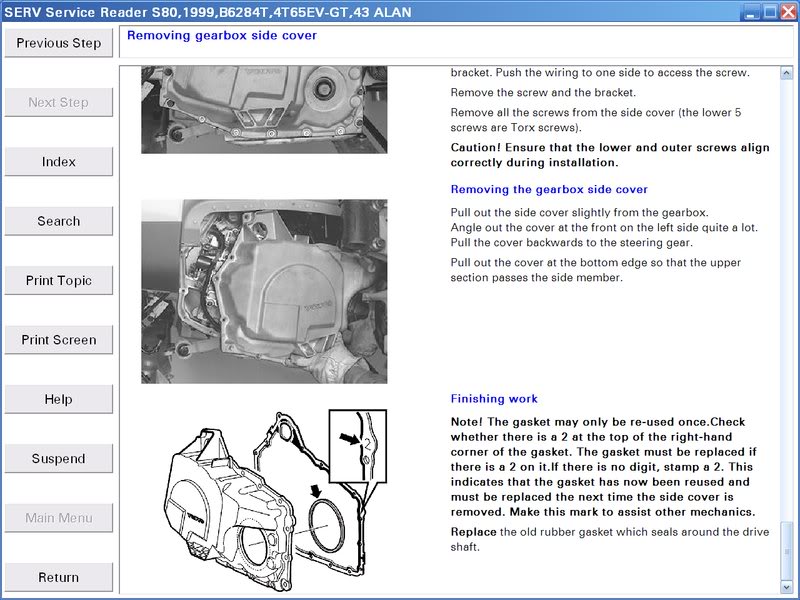The height and width of the screenshot is (600, 800).
Task: Click the Return button
Action: 59,577
